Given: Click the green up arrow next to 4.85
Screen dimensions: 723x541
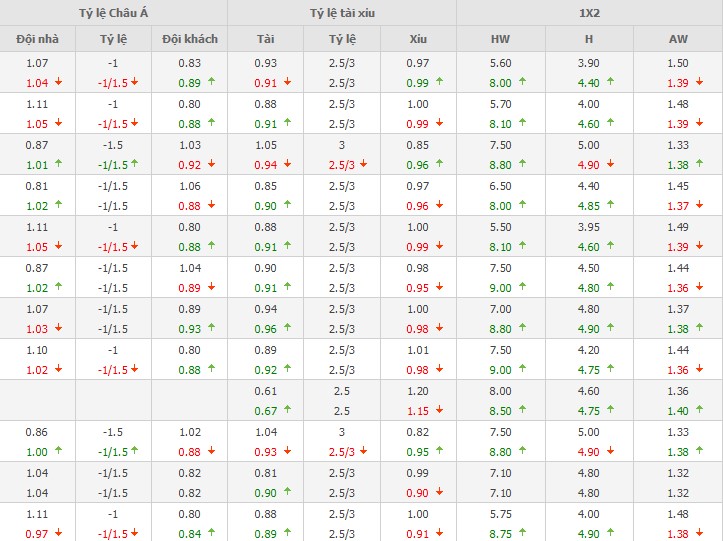Looking at the screenshot, I should click(x=609, y=206).
